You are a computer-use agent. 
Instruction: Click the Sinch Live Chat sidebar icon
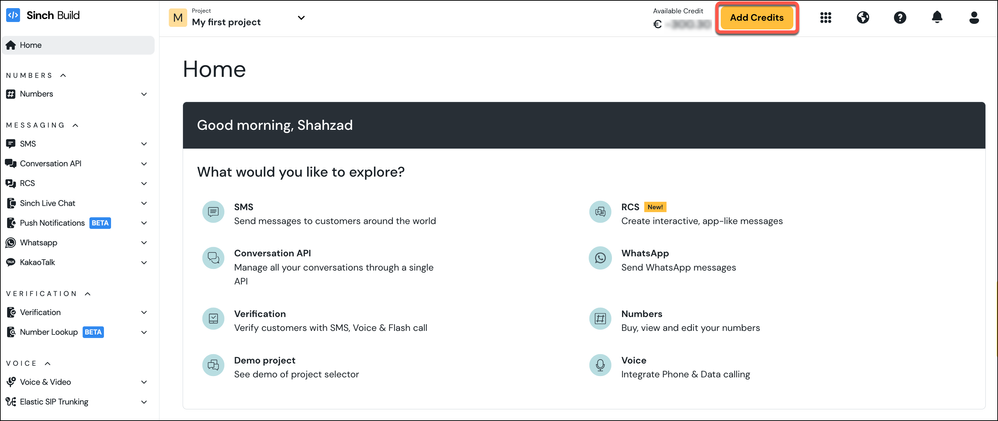(10, 203)
